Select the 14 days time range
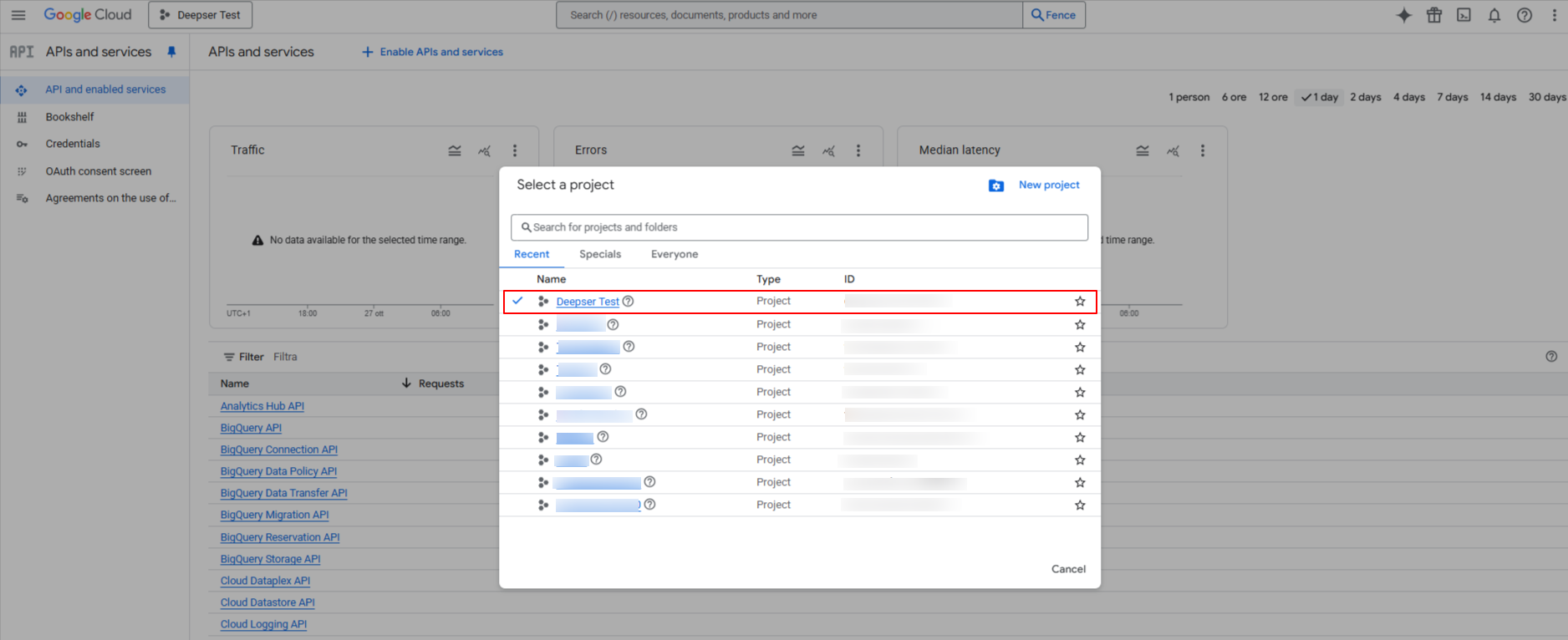1568x640 pixels. tap(1498, 97)
